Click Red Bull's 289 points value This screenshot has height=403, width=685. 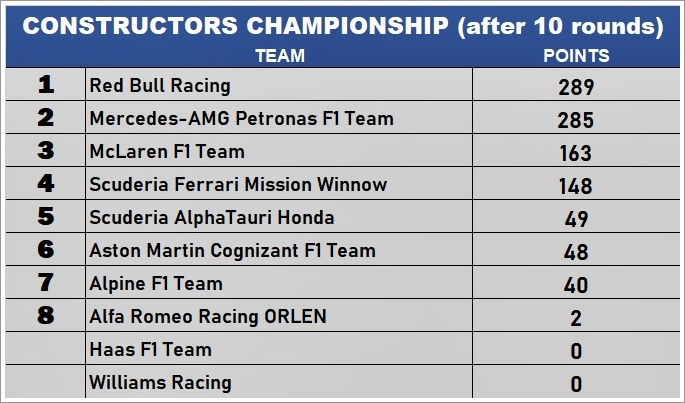(x=576, y=87)
